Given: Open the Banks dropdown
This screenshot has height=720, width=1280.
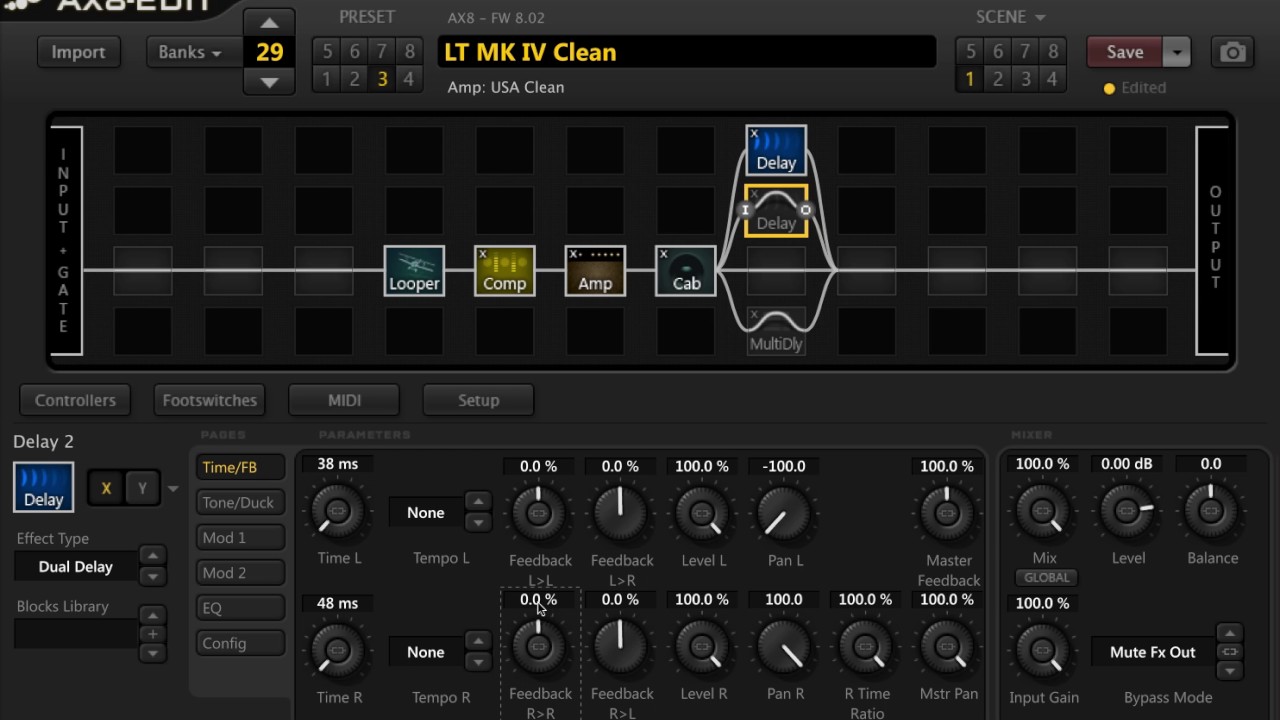Looking at the screenshot, I should (195, 52).
